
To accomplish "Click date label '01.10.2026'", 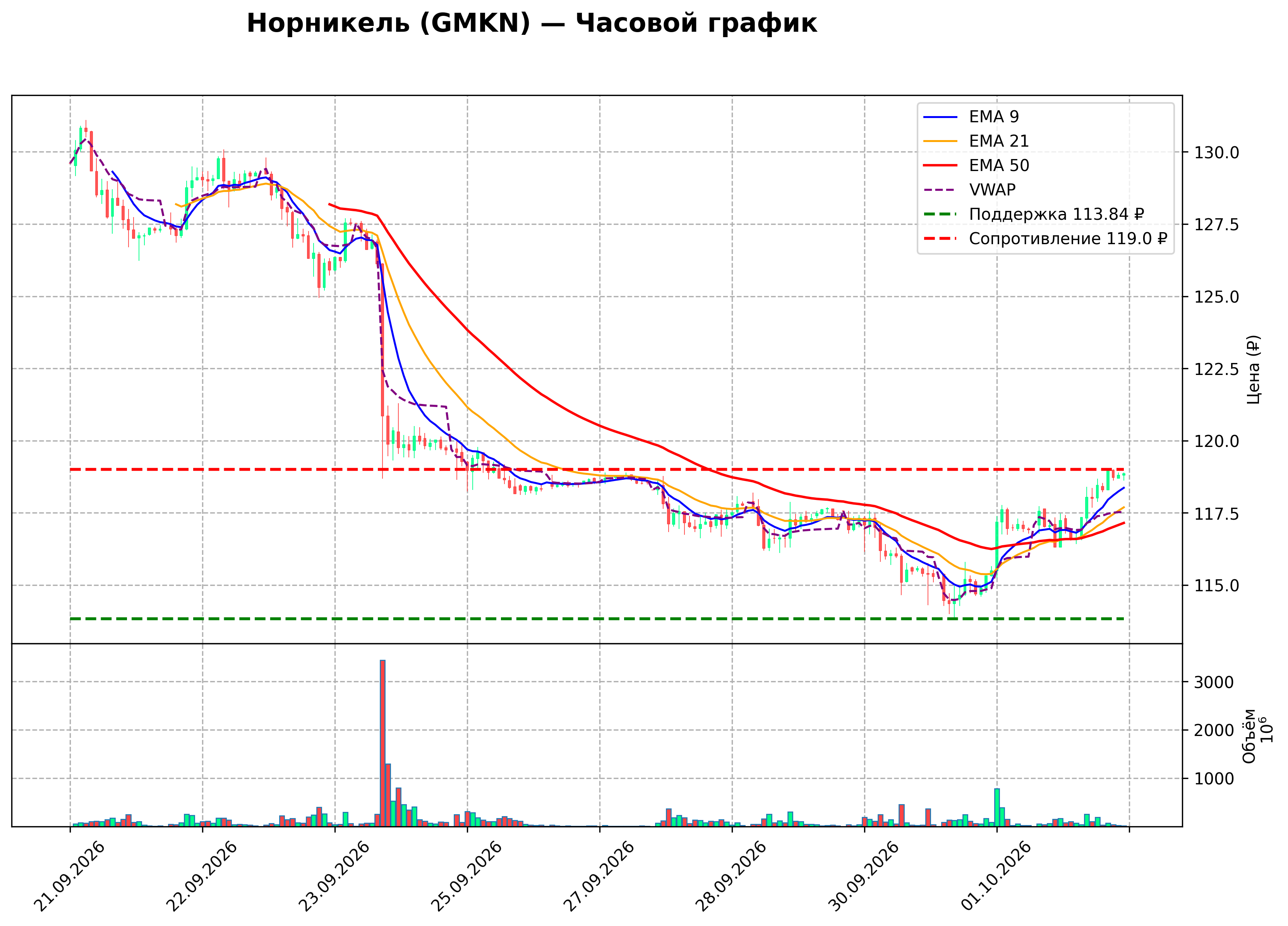I will [996, 877].
